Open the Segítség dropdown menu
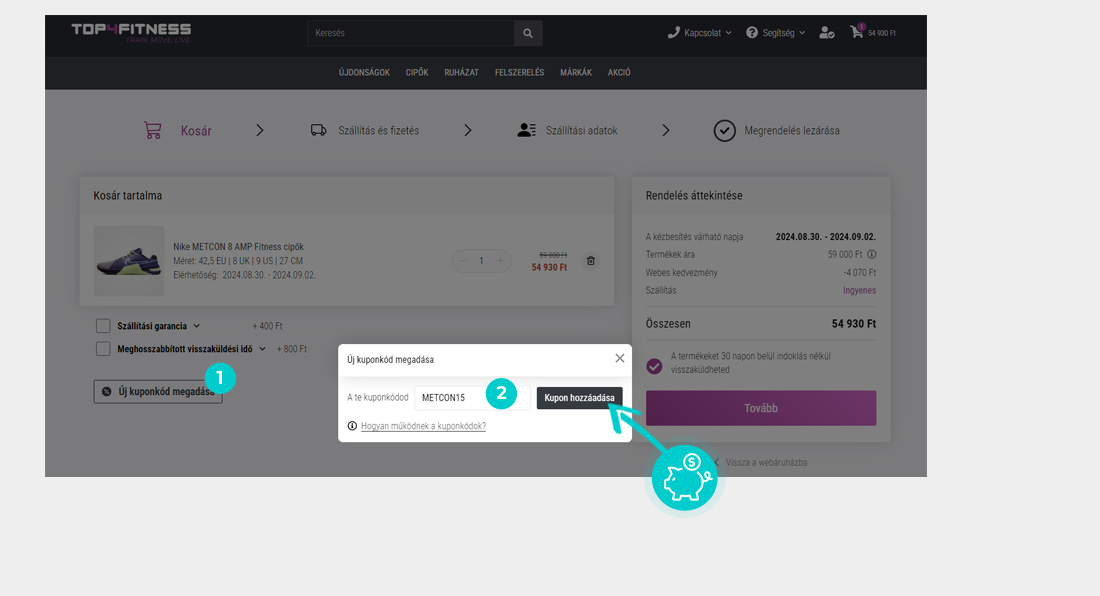The image size is (1100, 596). (777, 33)
